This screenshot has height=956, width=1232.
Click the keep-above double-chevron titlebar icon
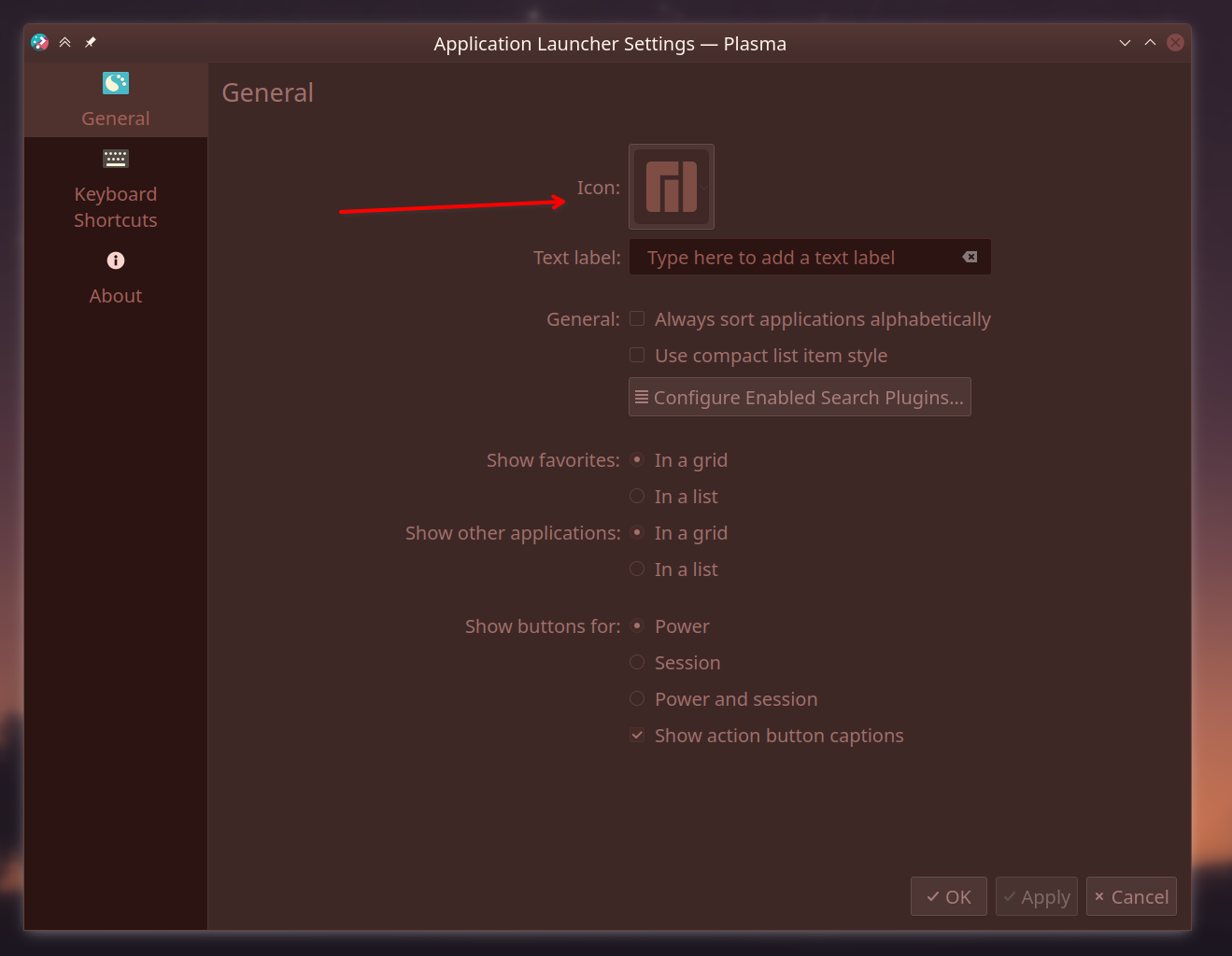(65, 42)
